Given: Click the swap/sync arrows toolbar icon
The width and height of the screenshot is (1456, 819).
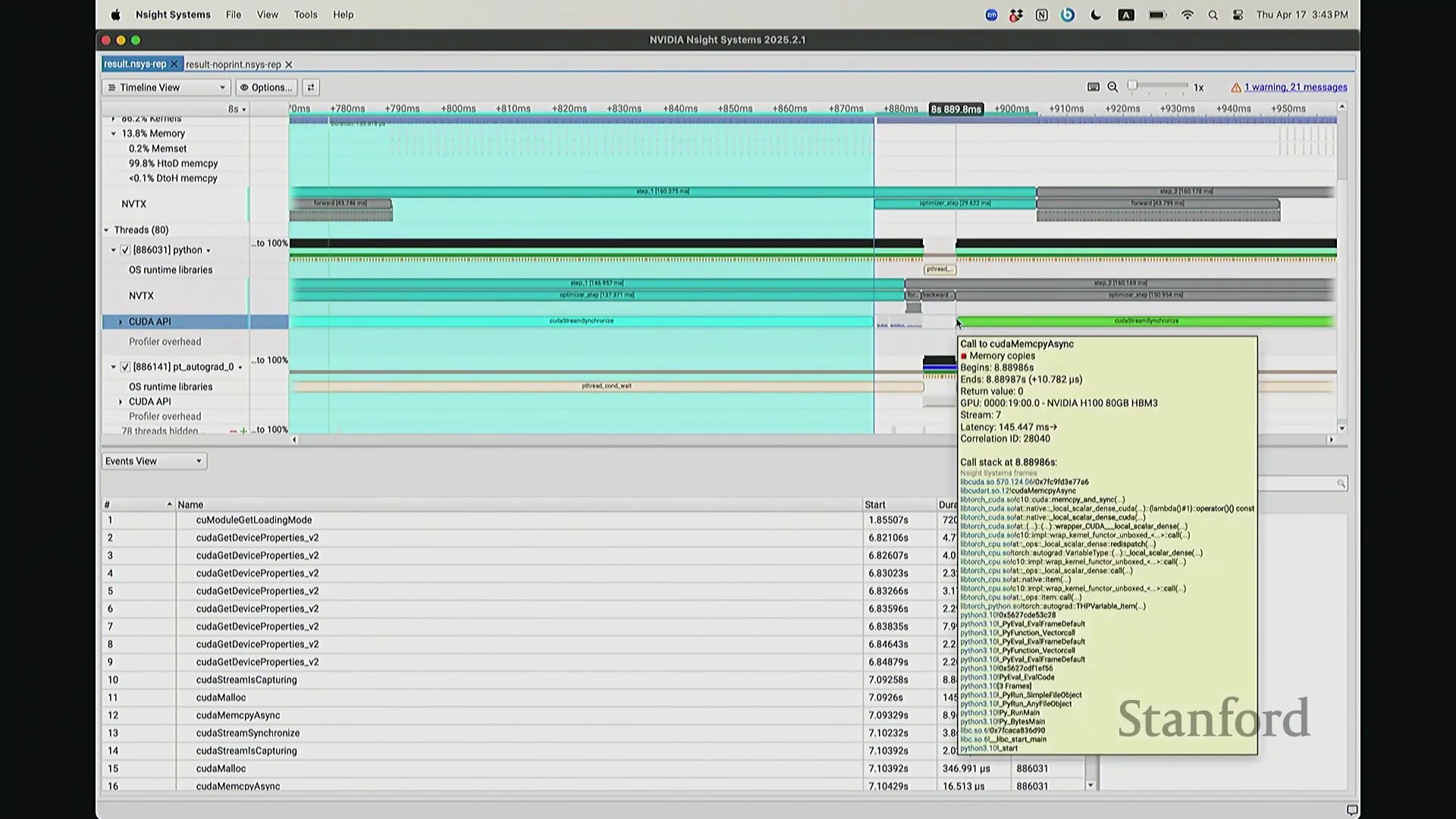Looking at the screenshot, I should (x=311, y=87).
